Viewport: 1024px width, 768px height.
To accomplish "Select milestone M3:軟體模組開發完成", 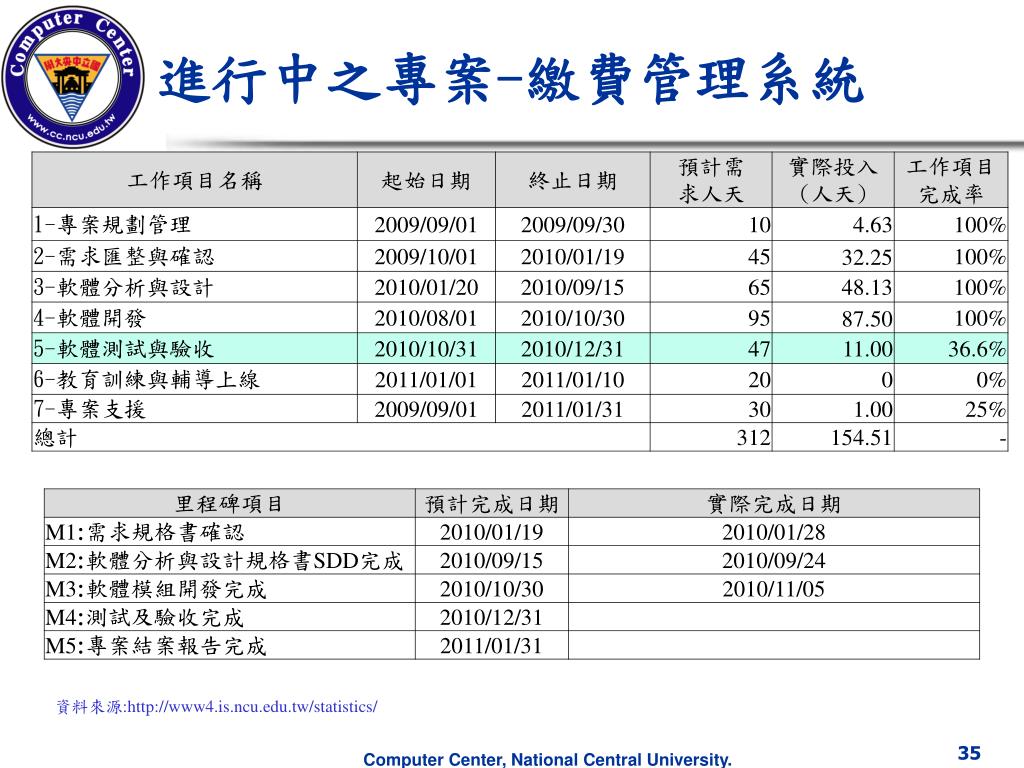I will 155,589.
